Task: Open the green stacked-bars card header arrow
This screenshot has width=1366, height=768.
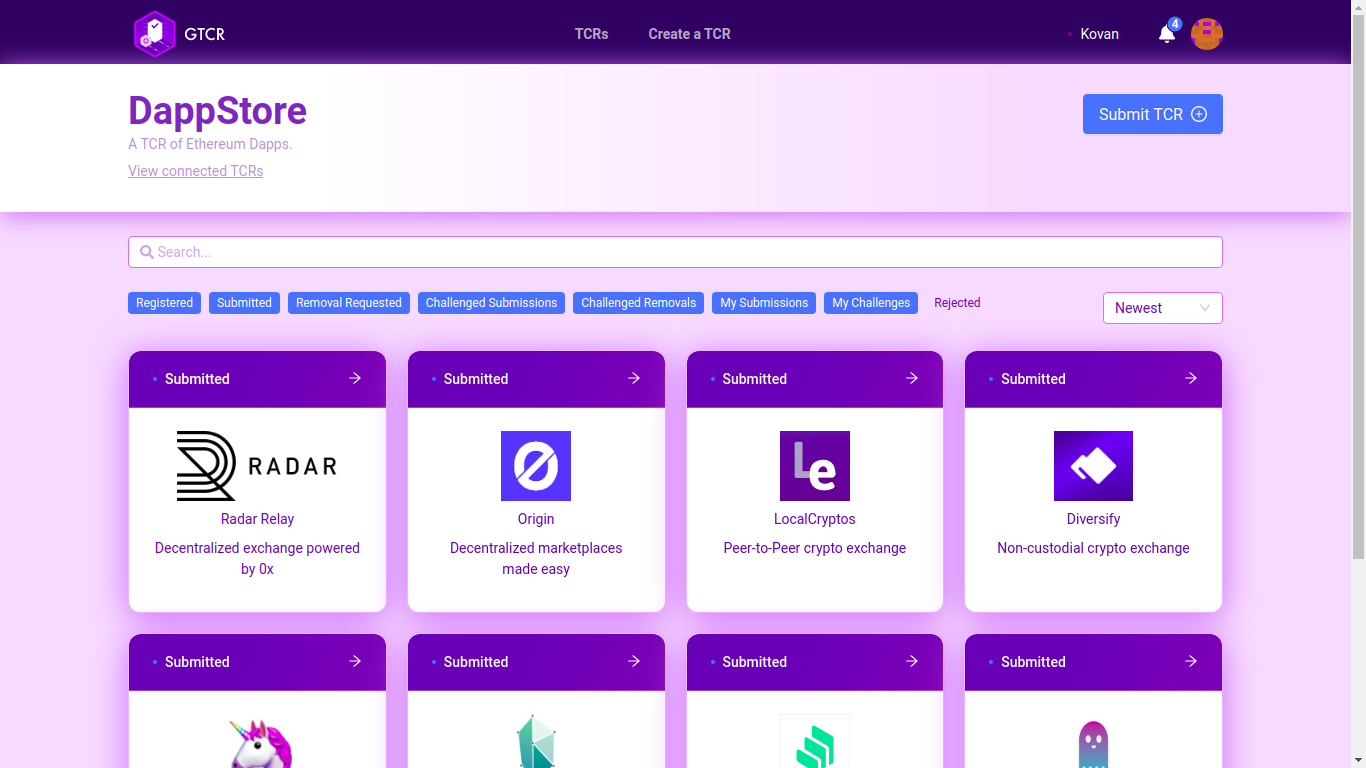Action: (912, 661)
